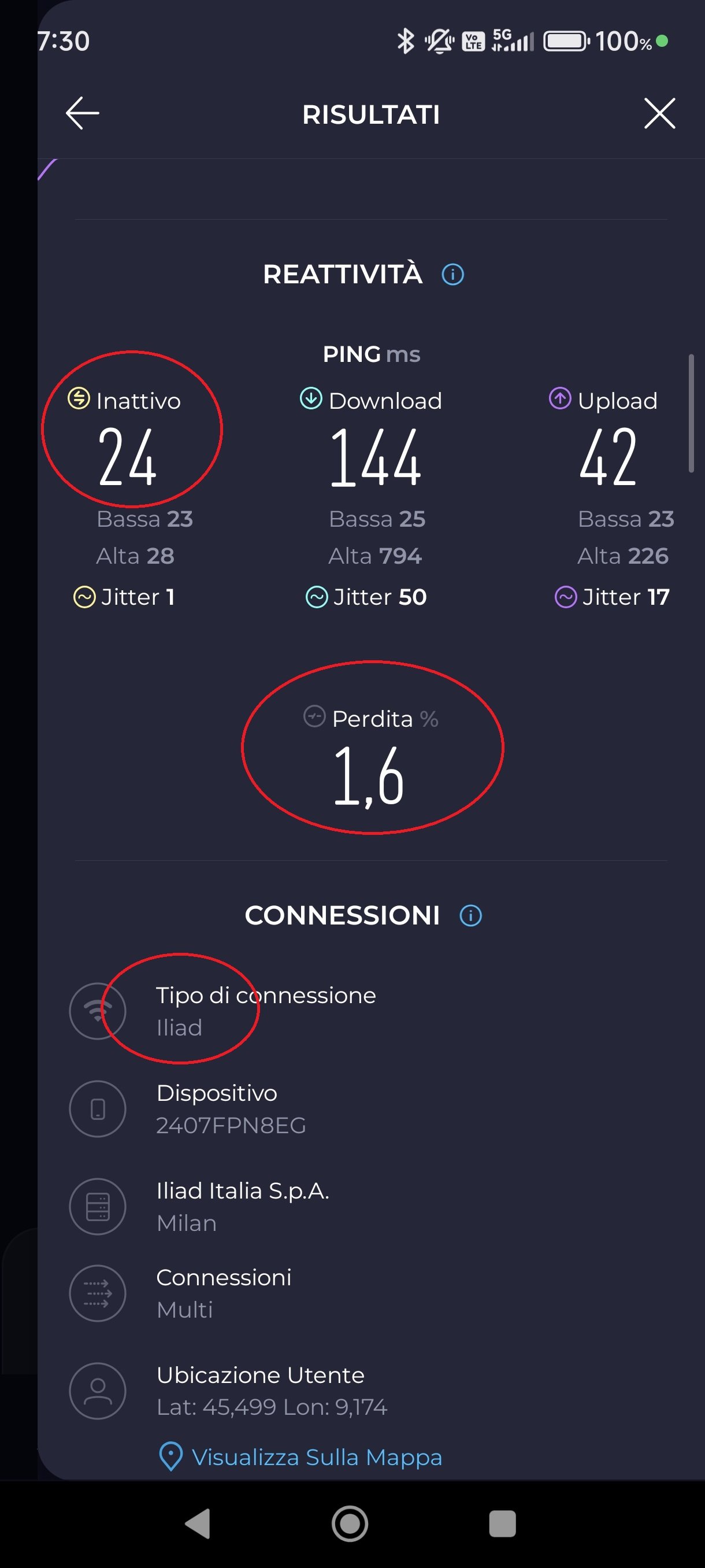Tap the Download ping value 144
Viewport: 705px width, 1568px height.
point(375,457)
